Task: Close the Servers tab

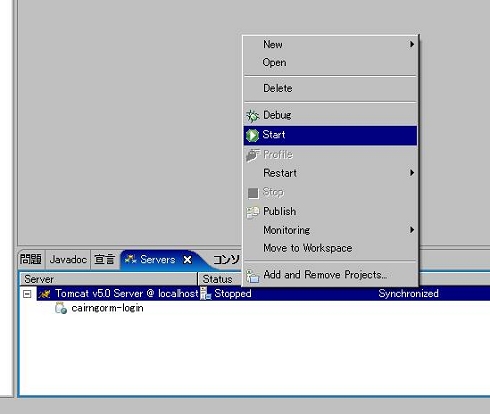Action: coord(188,260)
